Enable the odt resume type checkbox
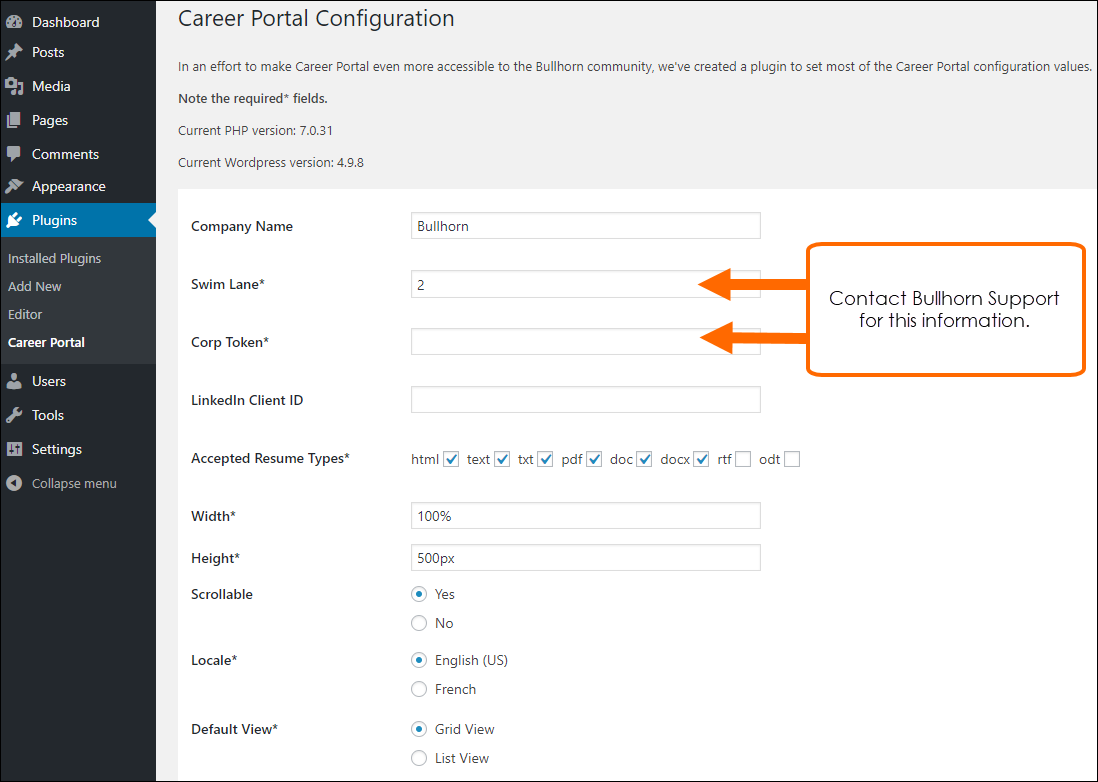This screenshot has width=1098, height=782. 792,459
